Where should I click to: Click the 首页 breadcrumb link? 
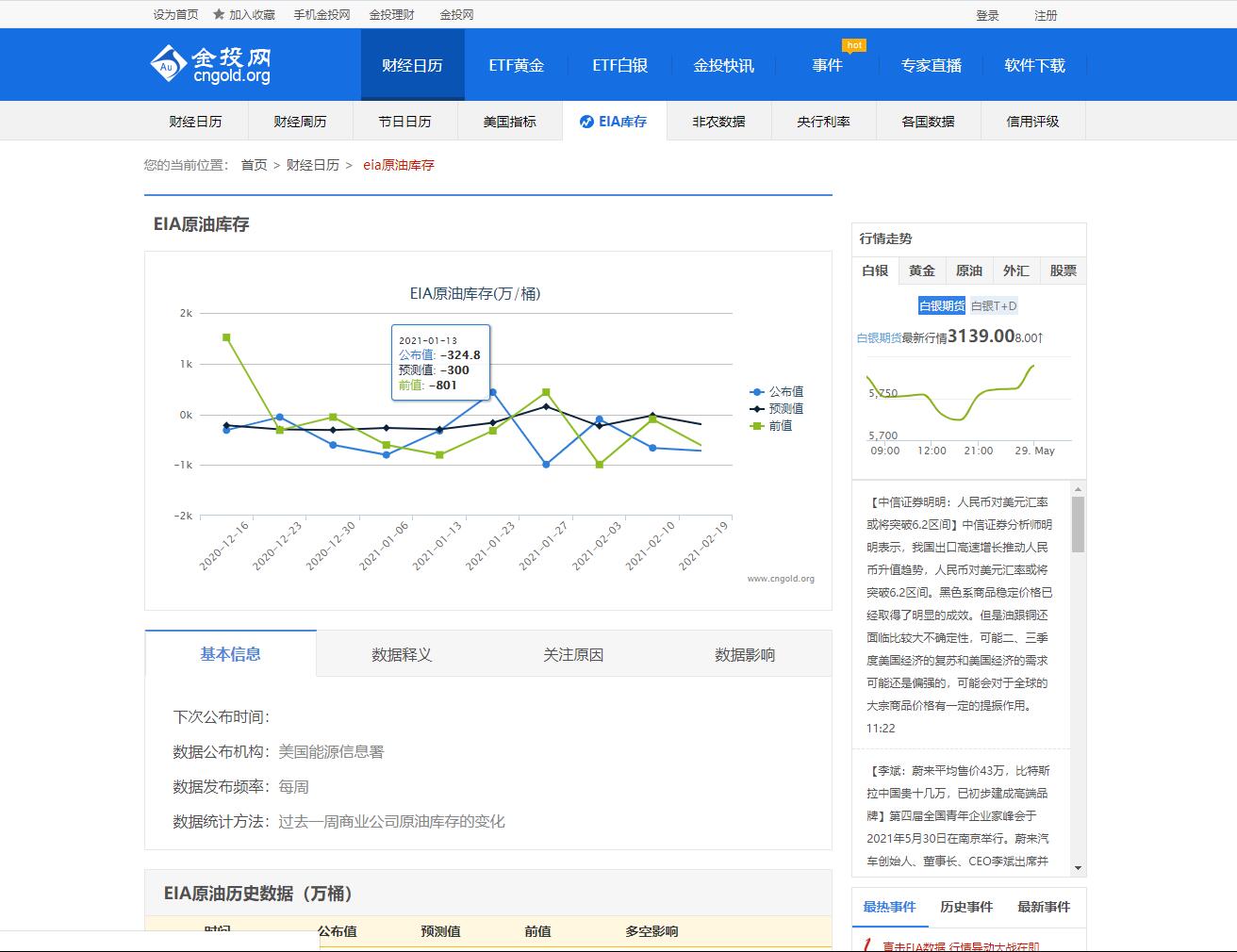tap(251, 165)
